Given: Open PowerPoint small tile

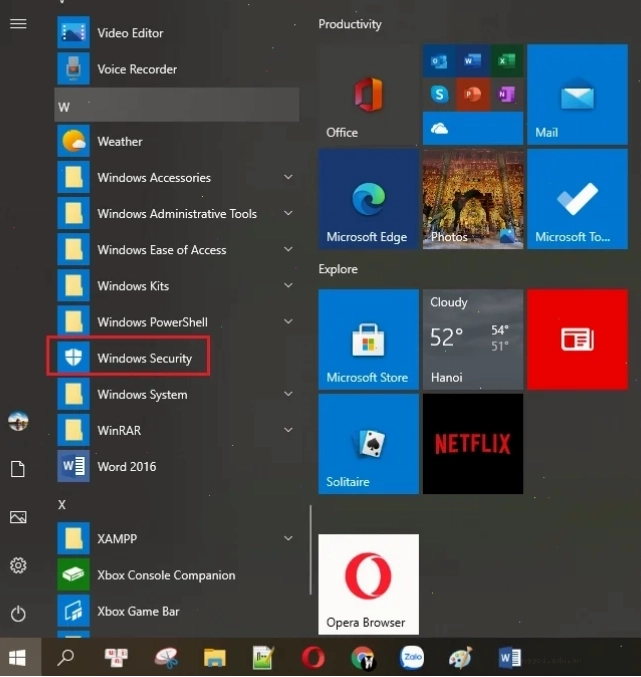Looking at the screenshot, I should click(x=473, y=94).
